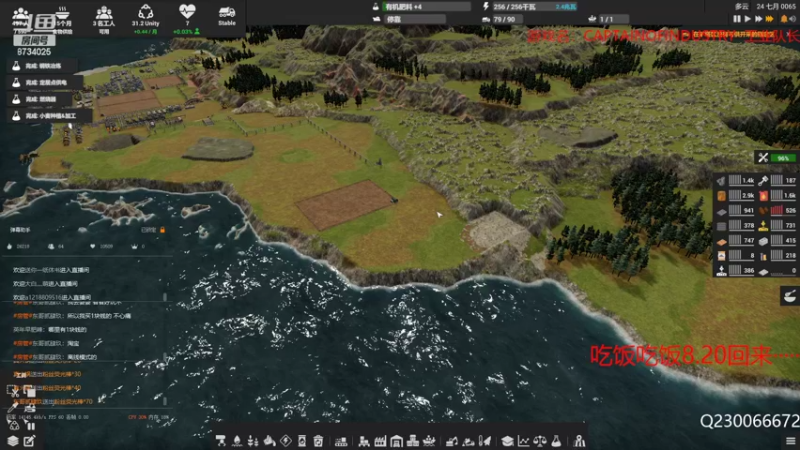Select resource row showing 386

point(735,270)
